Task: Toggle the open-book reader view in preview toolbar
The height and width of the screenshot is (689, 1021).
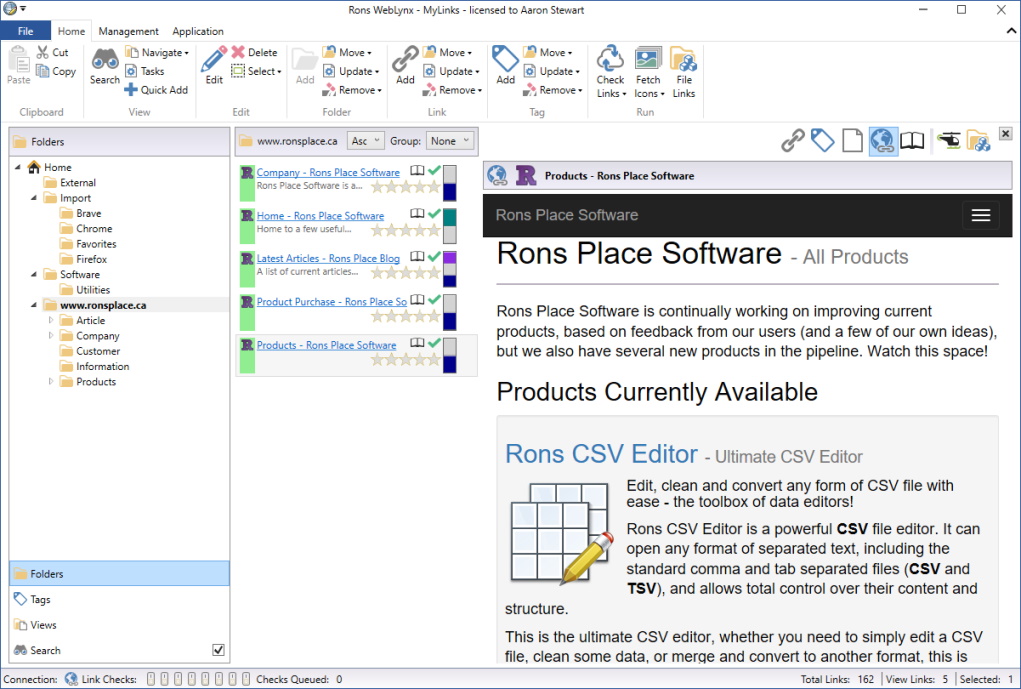Action: click(x=912, y=140)
